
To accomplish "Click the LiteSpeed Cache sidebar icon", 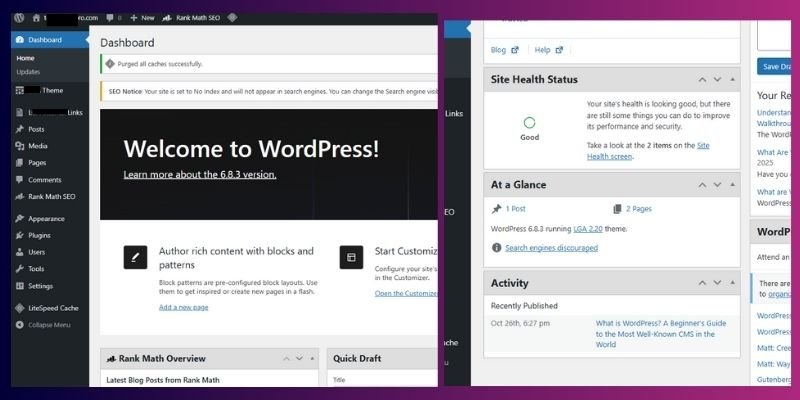I will click(20, 308).
